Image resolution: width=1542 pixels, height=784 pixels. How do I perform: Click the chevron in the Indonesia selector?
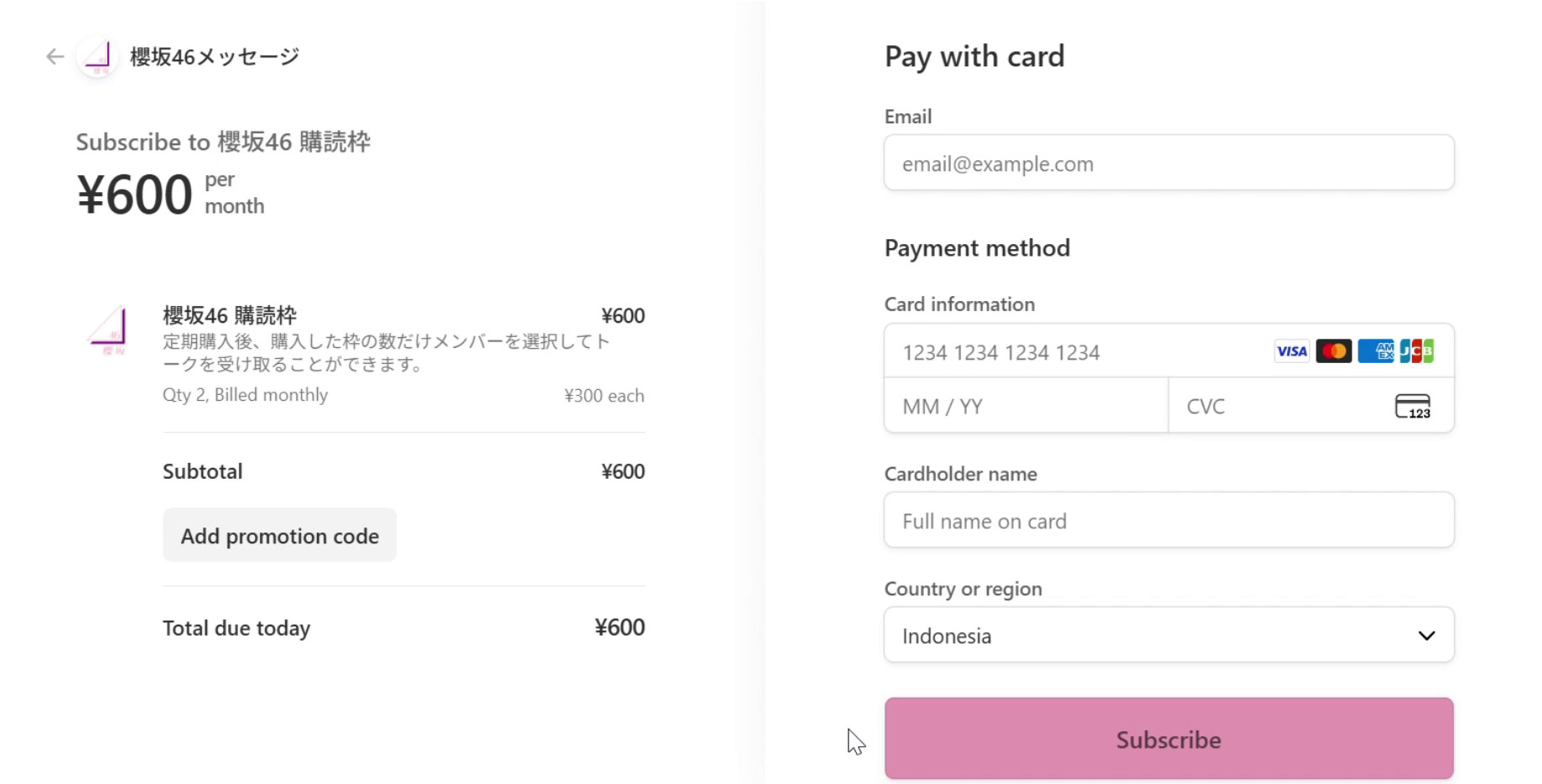click(1426, 636)
